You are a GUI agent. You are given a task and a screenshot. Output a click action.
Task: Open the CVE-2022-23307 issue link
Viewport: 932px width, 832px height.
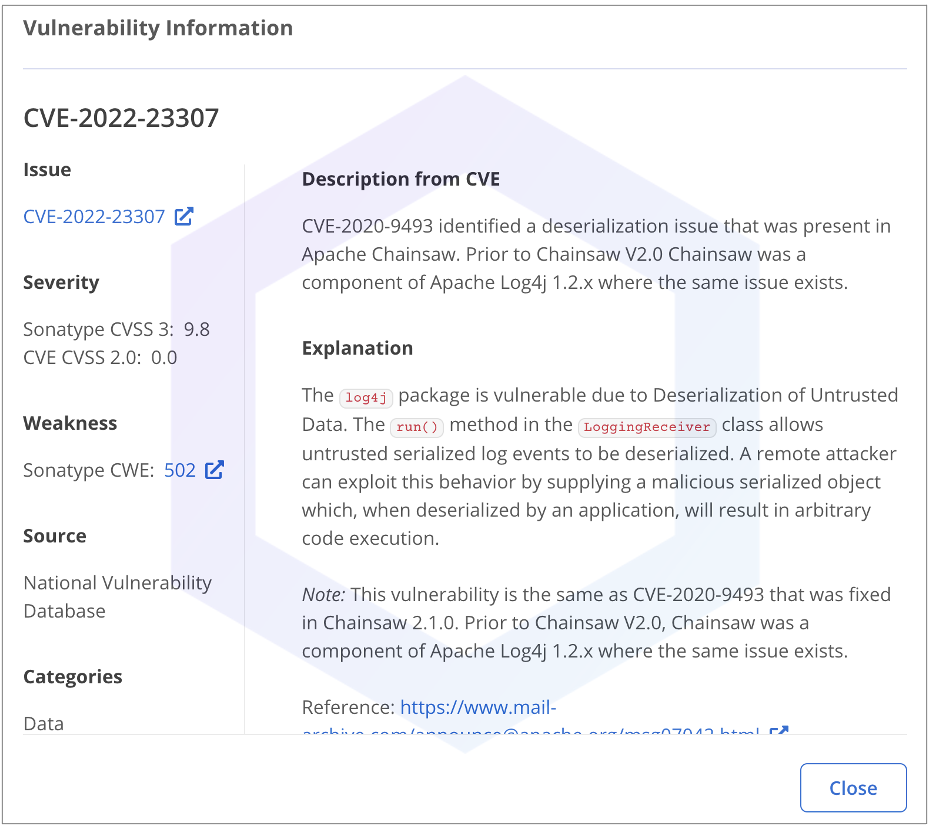(94, 215)
